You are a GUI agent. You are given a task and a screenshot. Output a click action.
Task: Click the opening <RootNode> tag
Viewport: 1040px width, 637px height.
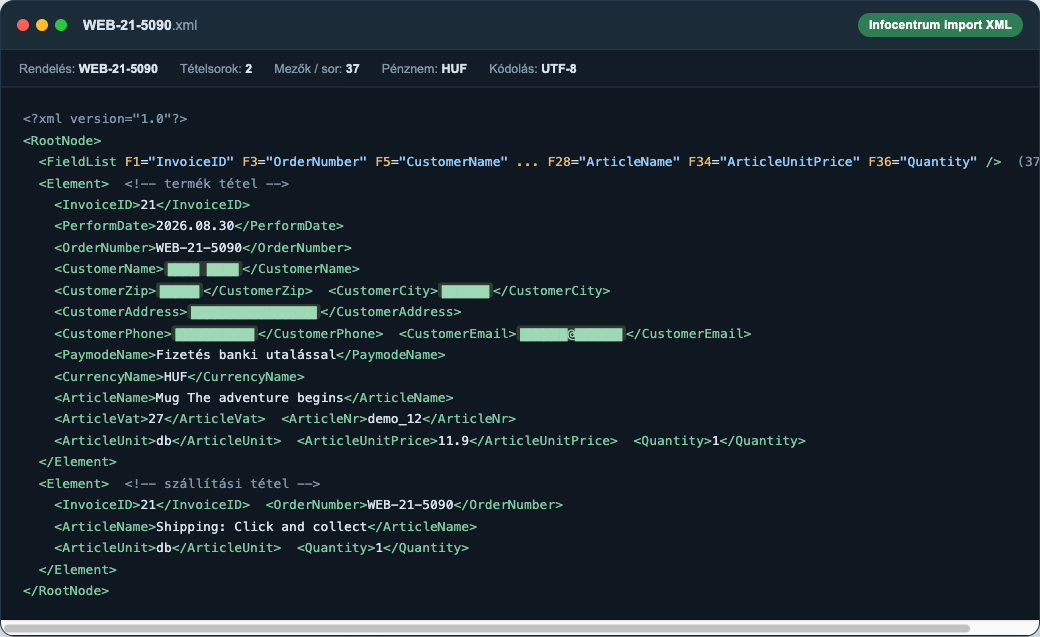pyautogui.click(x=62, y=141)
